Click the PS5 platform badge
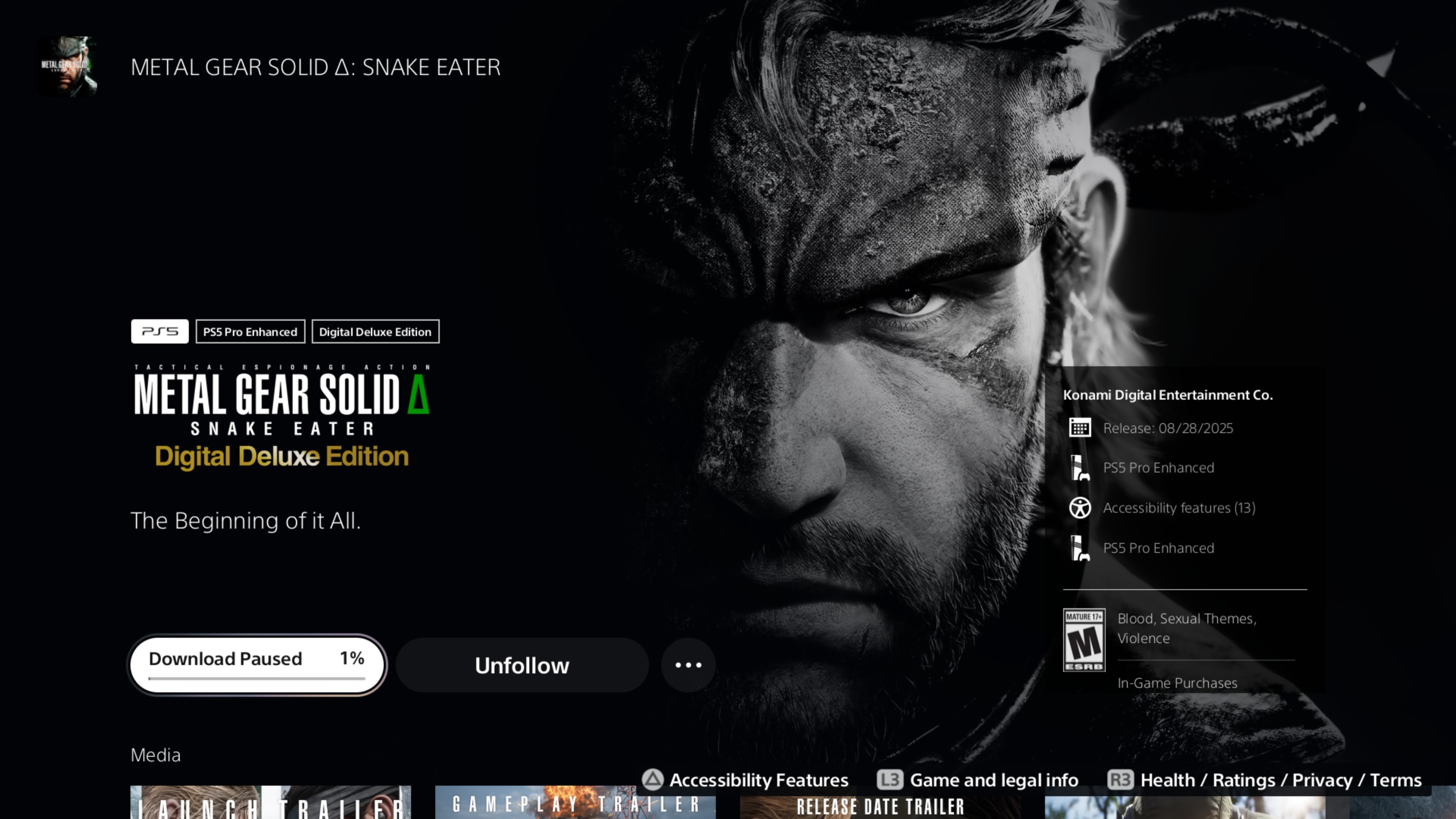The width and height of the screenshot is (1456, 819). tap(159, 331)
